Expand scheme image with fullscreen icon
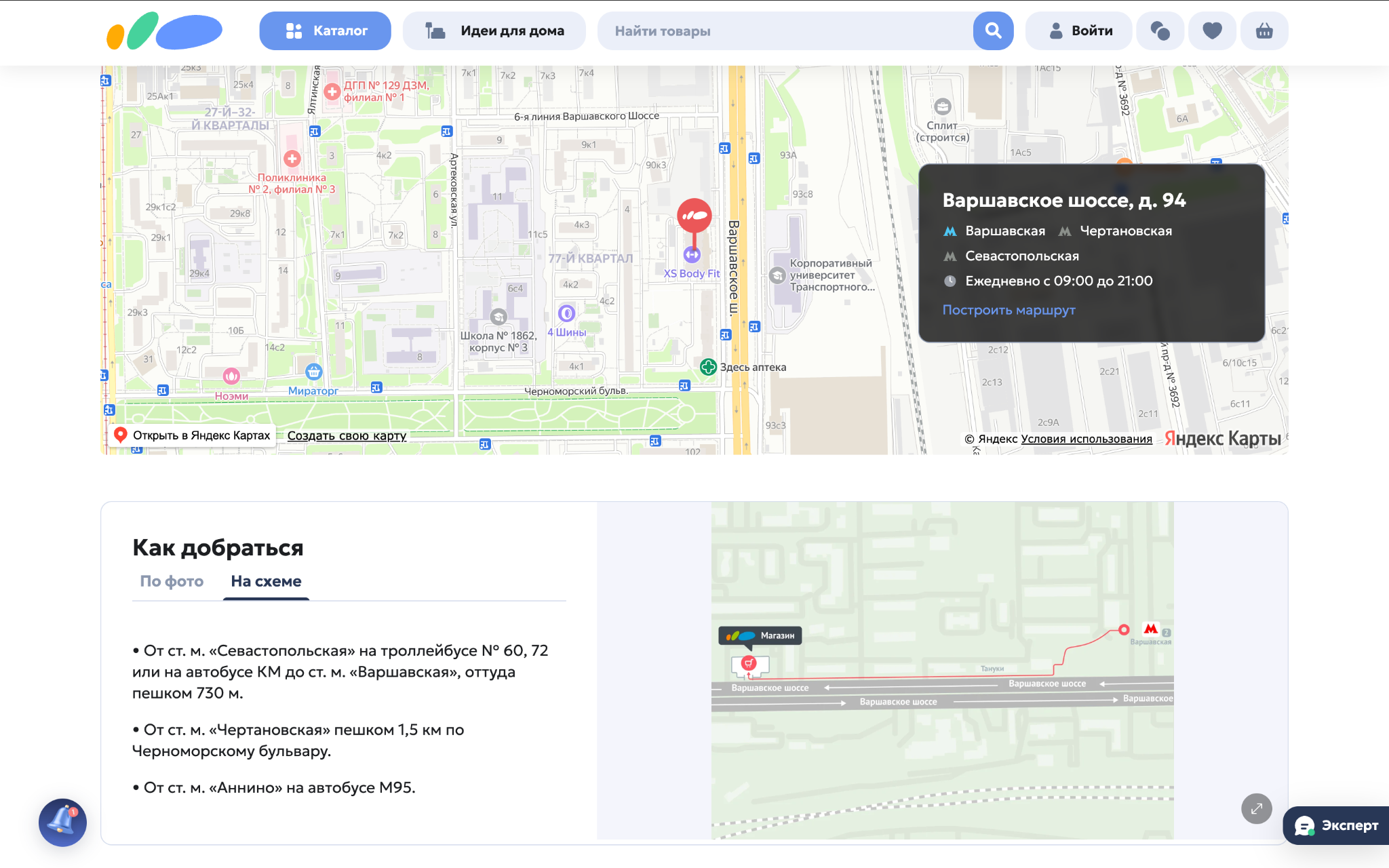The width and height of the screenshot is (1389, 868). [x=1256, y=808]
